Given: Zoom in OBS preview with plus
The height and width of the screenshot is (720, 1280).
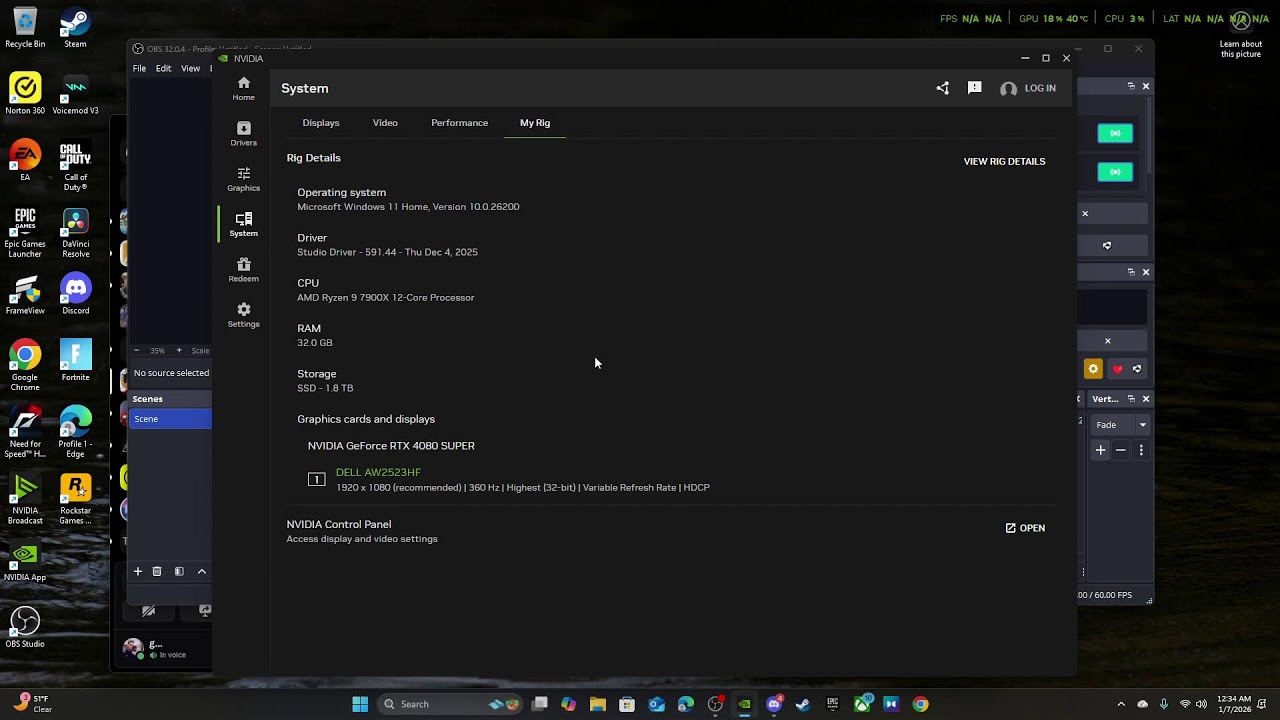Looking at the screenshot, I should coord(179,351).
